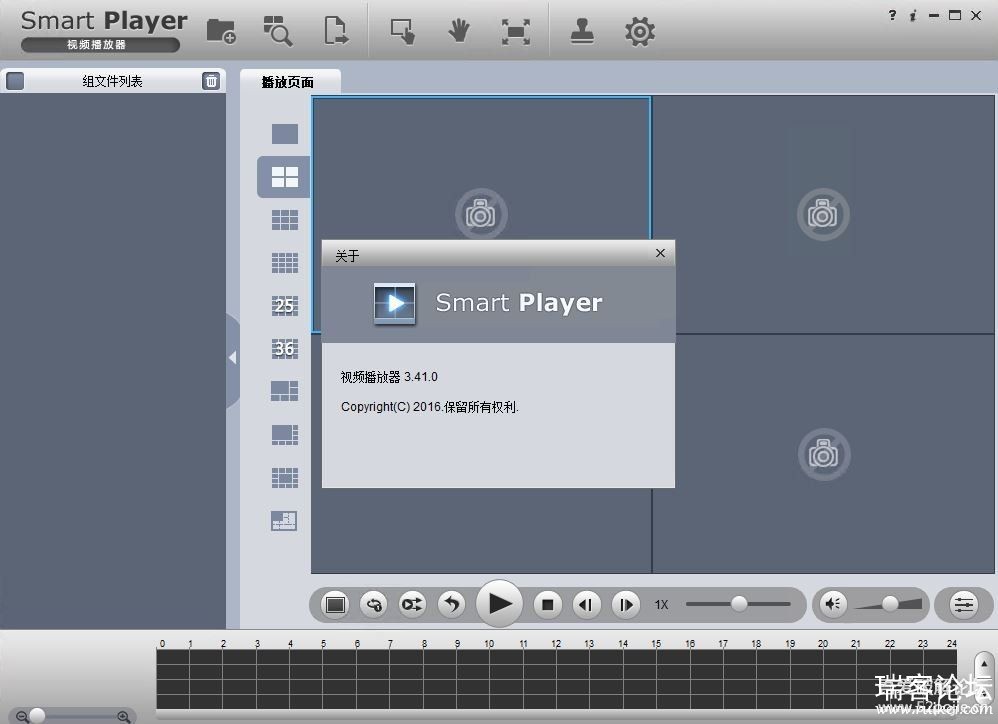
Task: Step to next frame
Action: click(x=626, y=604)
